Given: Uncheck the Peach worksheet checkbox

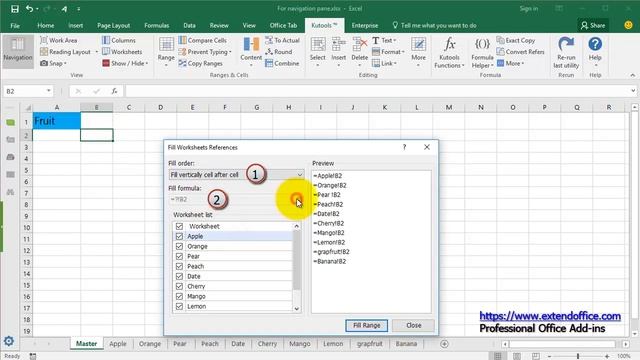Looking at the screenshot, I should coord(179,266).
